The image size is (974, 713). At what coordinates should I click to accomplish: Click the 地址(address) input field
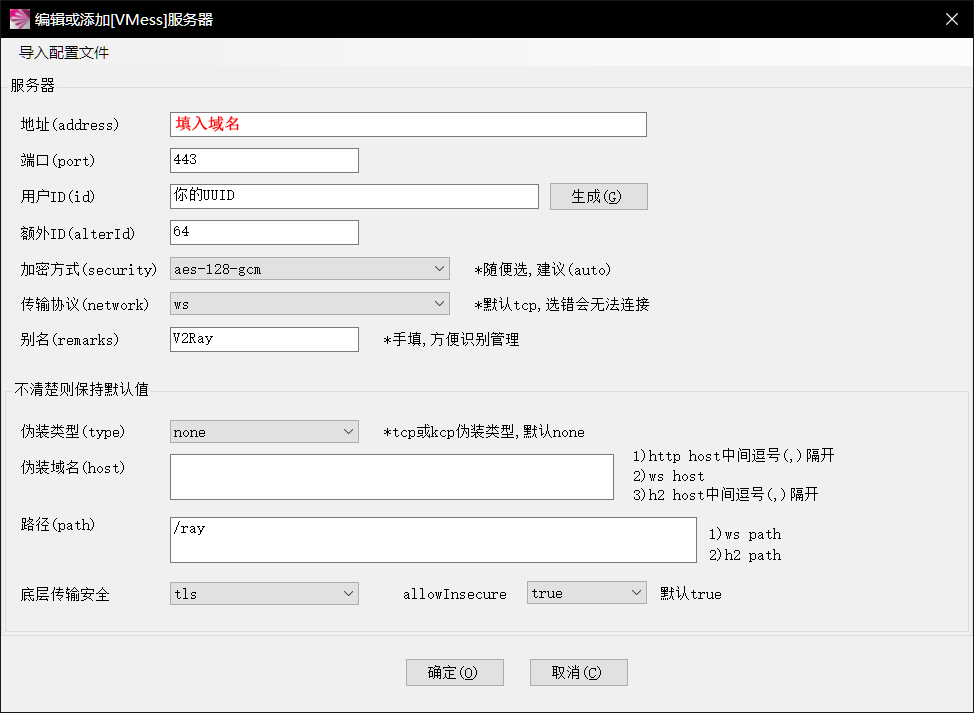pyautogui.click(x=408, y=124)
